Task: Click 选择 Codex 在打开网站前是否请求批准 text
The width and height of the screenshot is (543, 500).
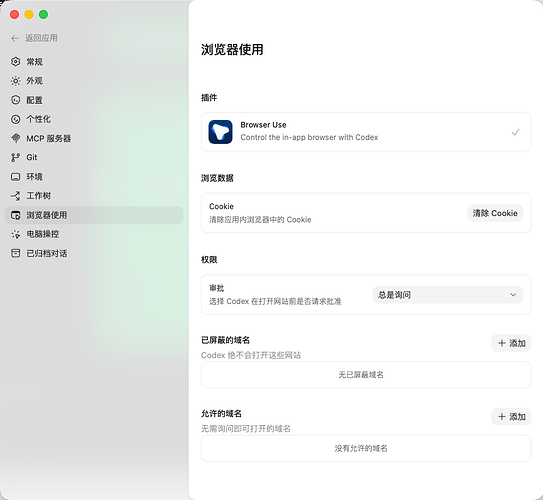Action: [275, 301]
